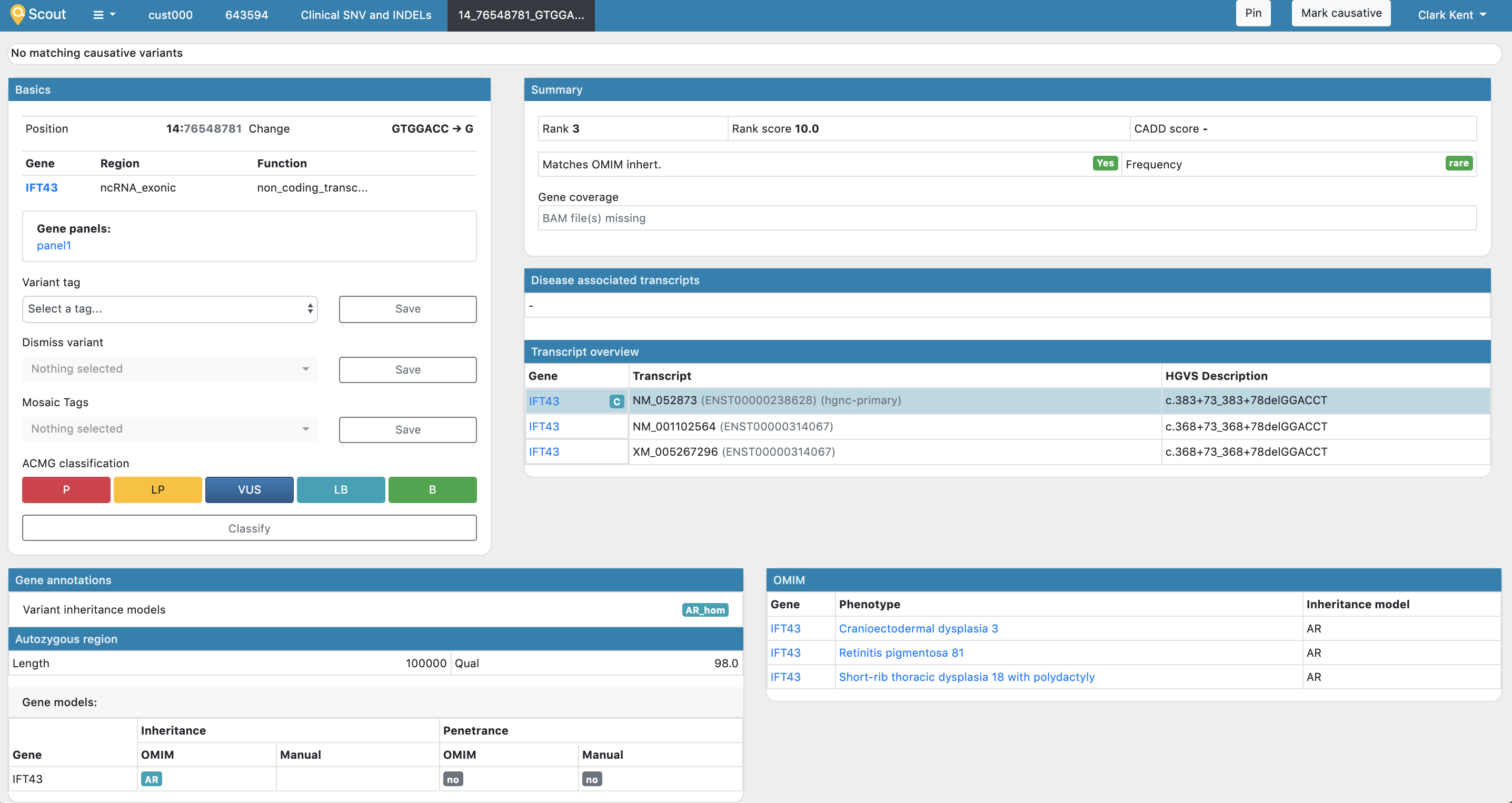Select the P pathogenic ACMG classification

coord(66,490)
